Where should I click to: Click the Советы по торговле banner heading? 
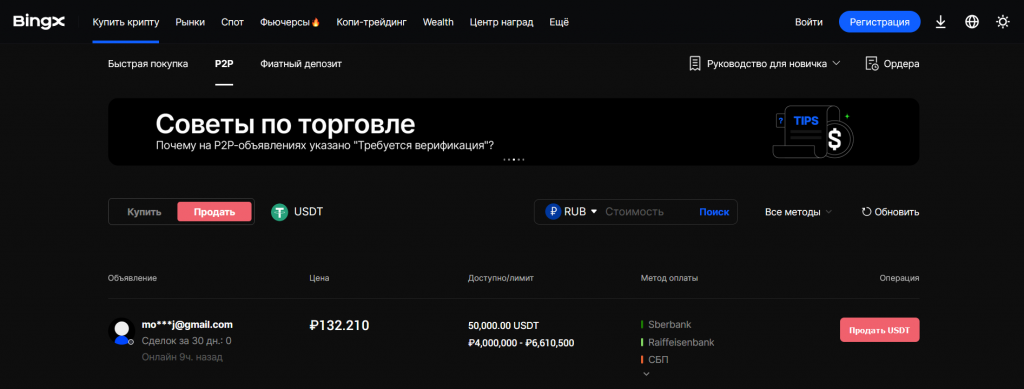pyautogui.click(x=285, y=123)
